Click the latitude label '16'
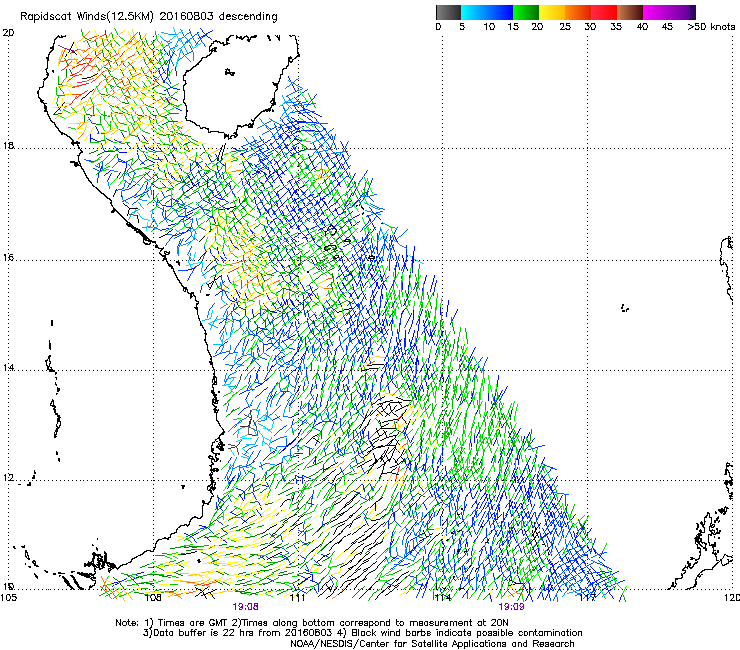The width and height of the screenshot is (740, 650). click(8, 258)
